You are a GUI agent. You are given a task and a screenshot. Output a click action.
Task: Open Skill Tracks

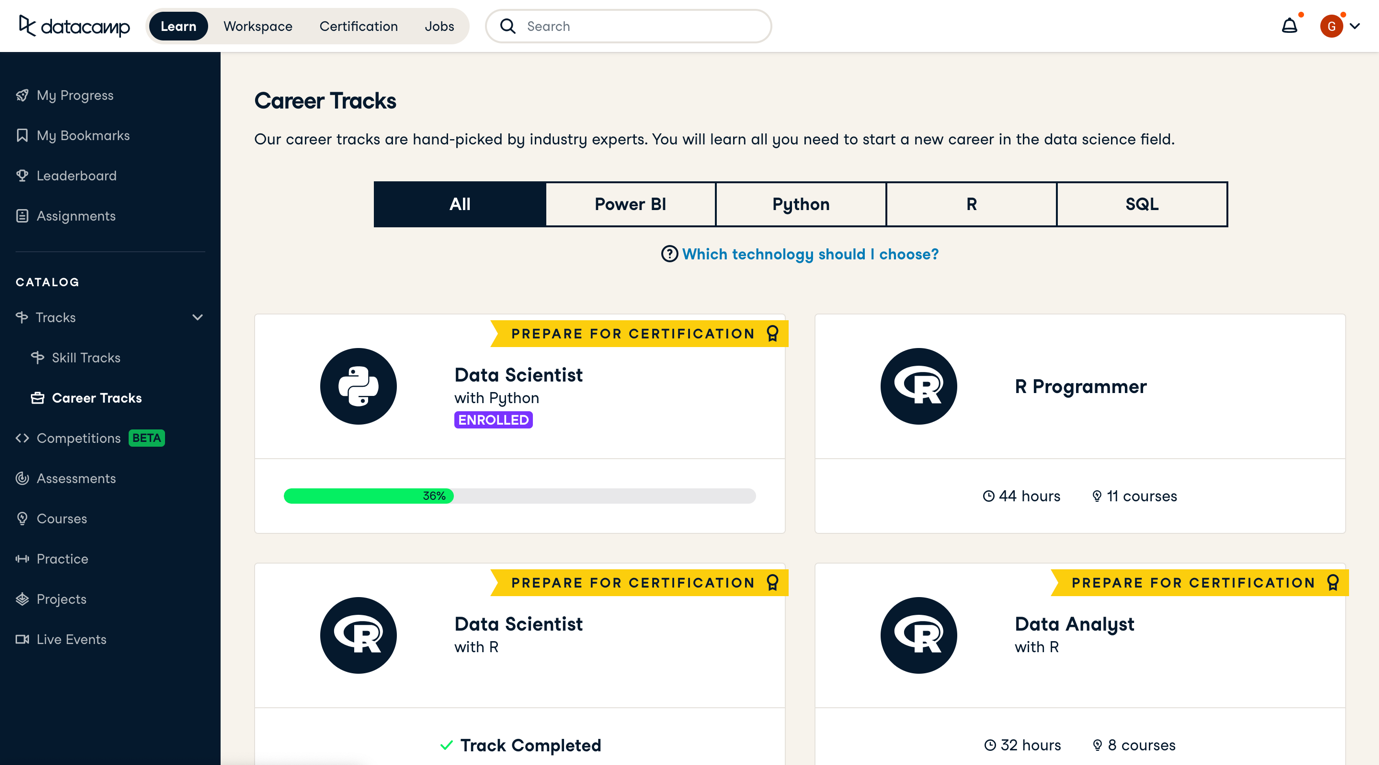(x=86, y=357)
